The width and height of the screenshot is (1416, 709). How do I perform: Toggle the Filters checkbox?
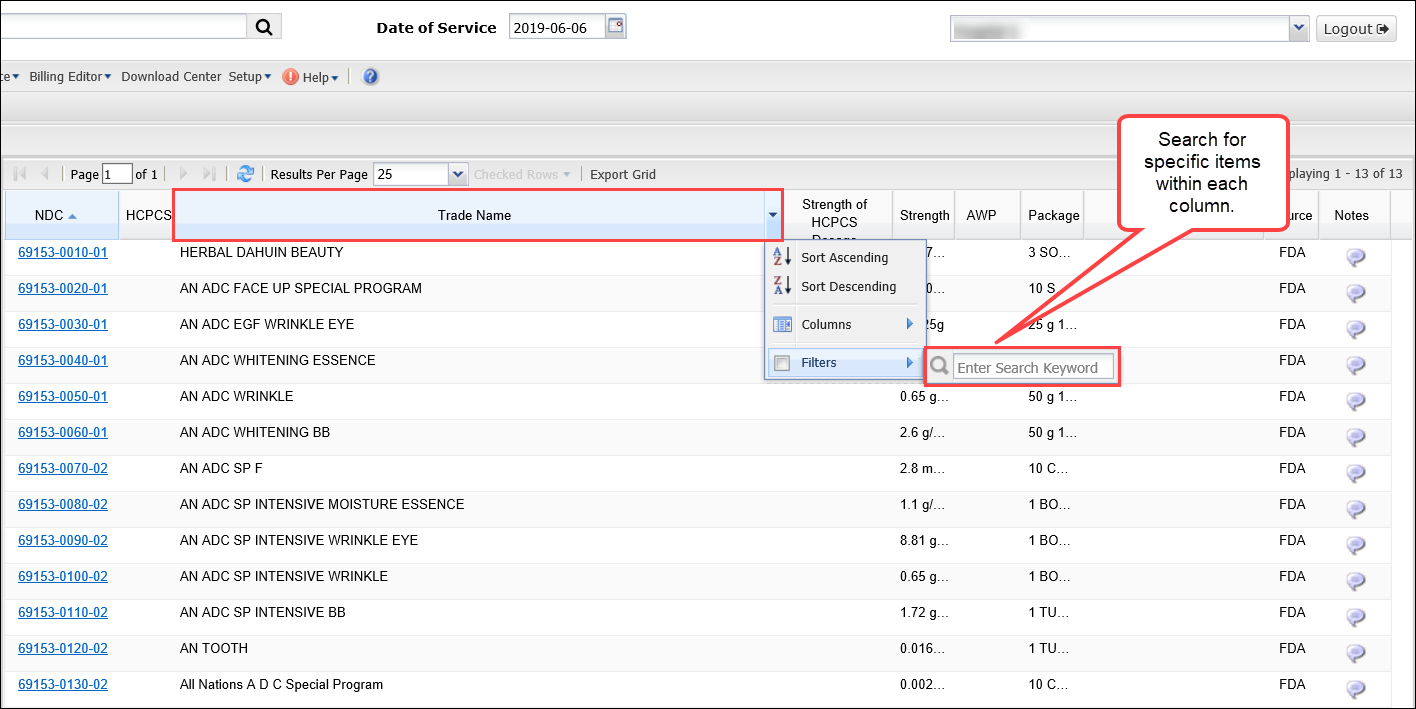pyautogui.click(x=782, y=363)
